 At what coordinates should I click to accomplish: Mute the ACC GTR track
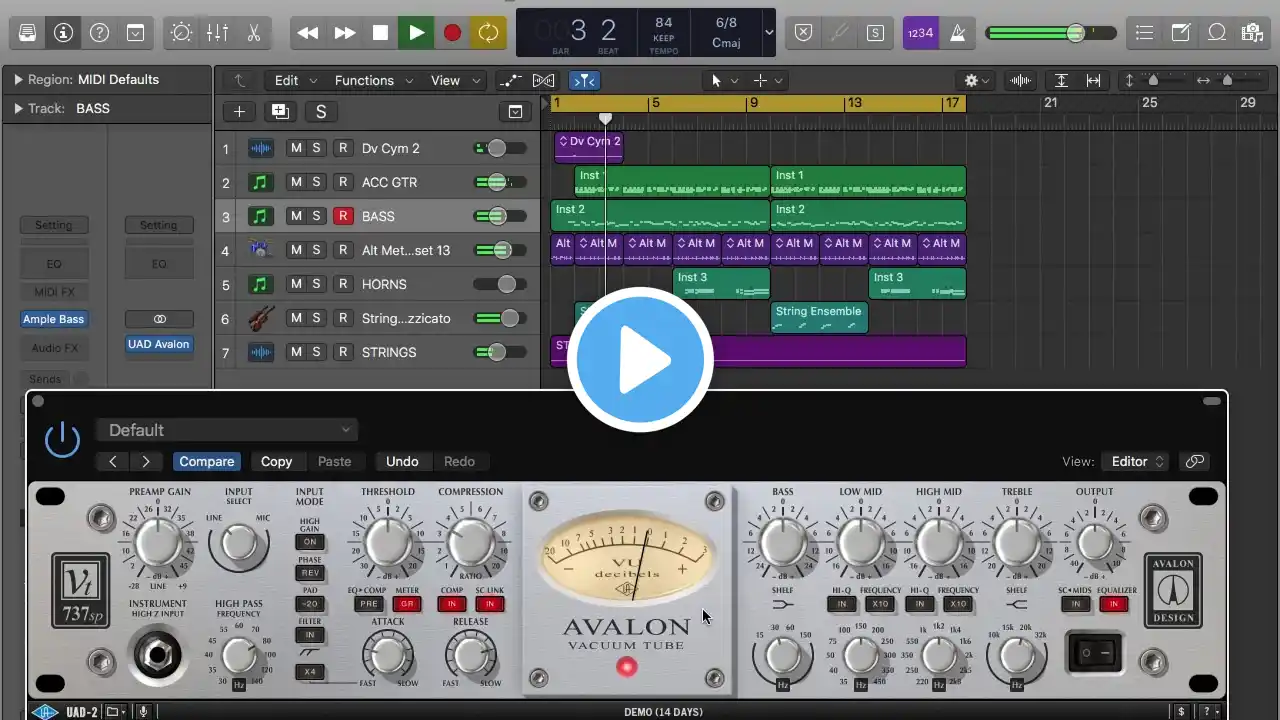pyautogui.click(x=295, y=182)
